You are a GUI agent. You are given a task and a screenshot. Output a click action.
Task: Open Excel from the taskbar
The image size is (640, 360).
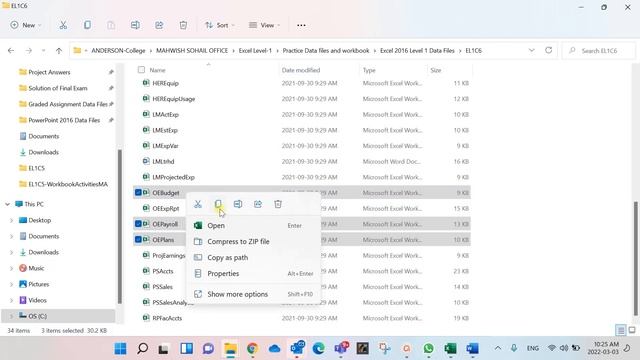click(450, 349)
